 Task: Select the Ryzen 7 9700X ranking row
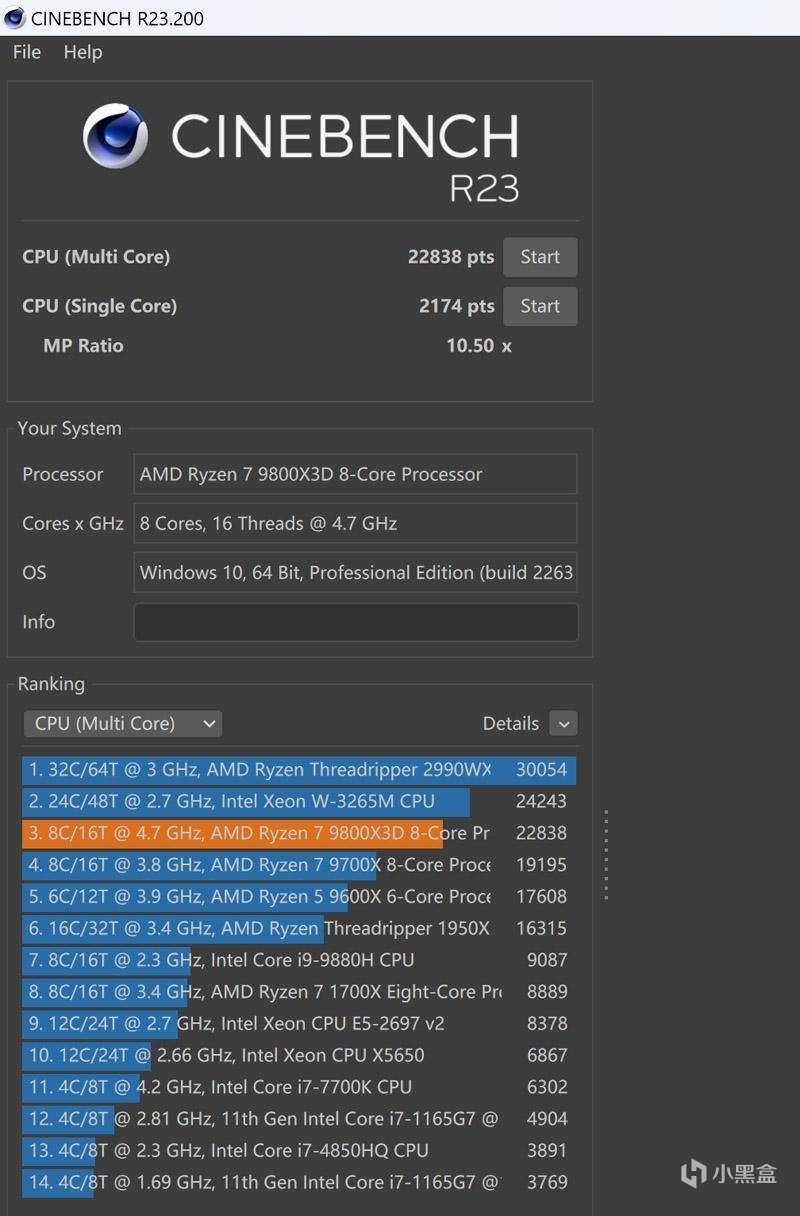pyautogui.click(x=298, y=865)
